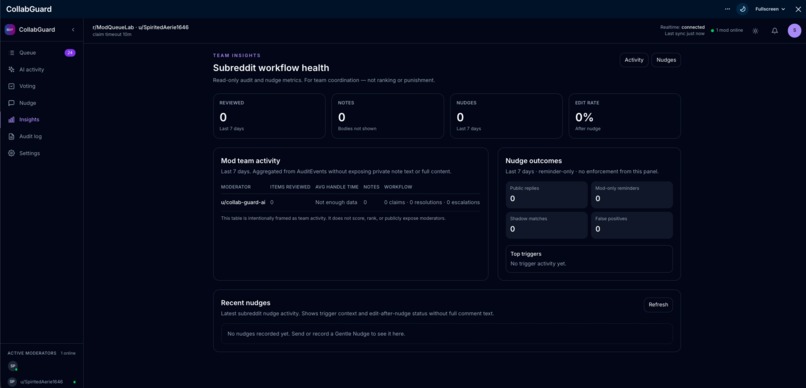
Task: Click the Items Reviewed column header
Action: [x=290, y=187]
